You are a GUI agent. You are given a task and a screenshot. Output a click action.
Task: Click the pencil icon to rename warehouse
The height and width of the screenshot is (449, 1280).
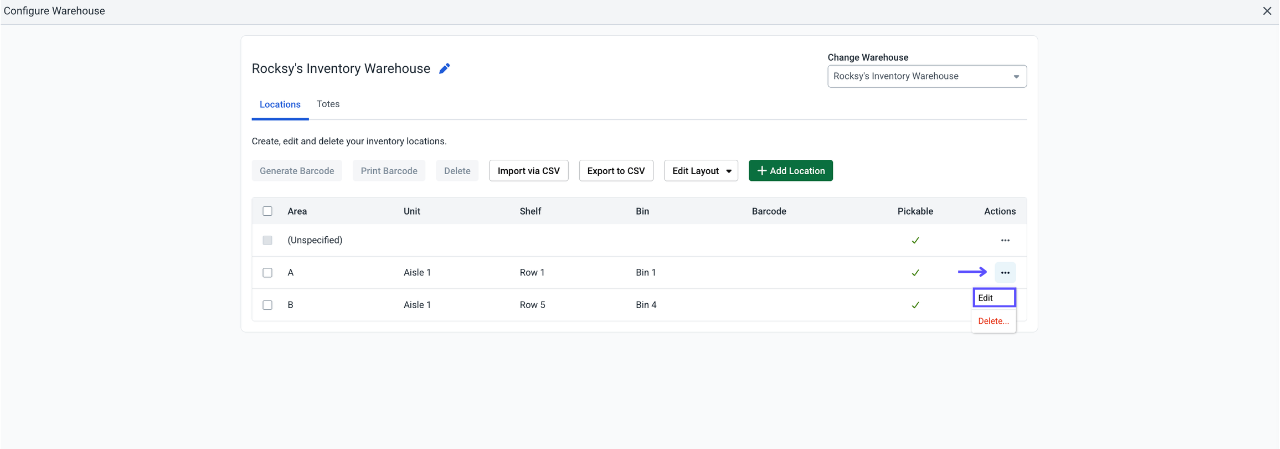(x=445, y=69)
